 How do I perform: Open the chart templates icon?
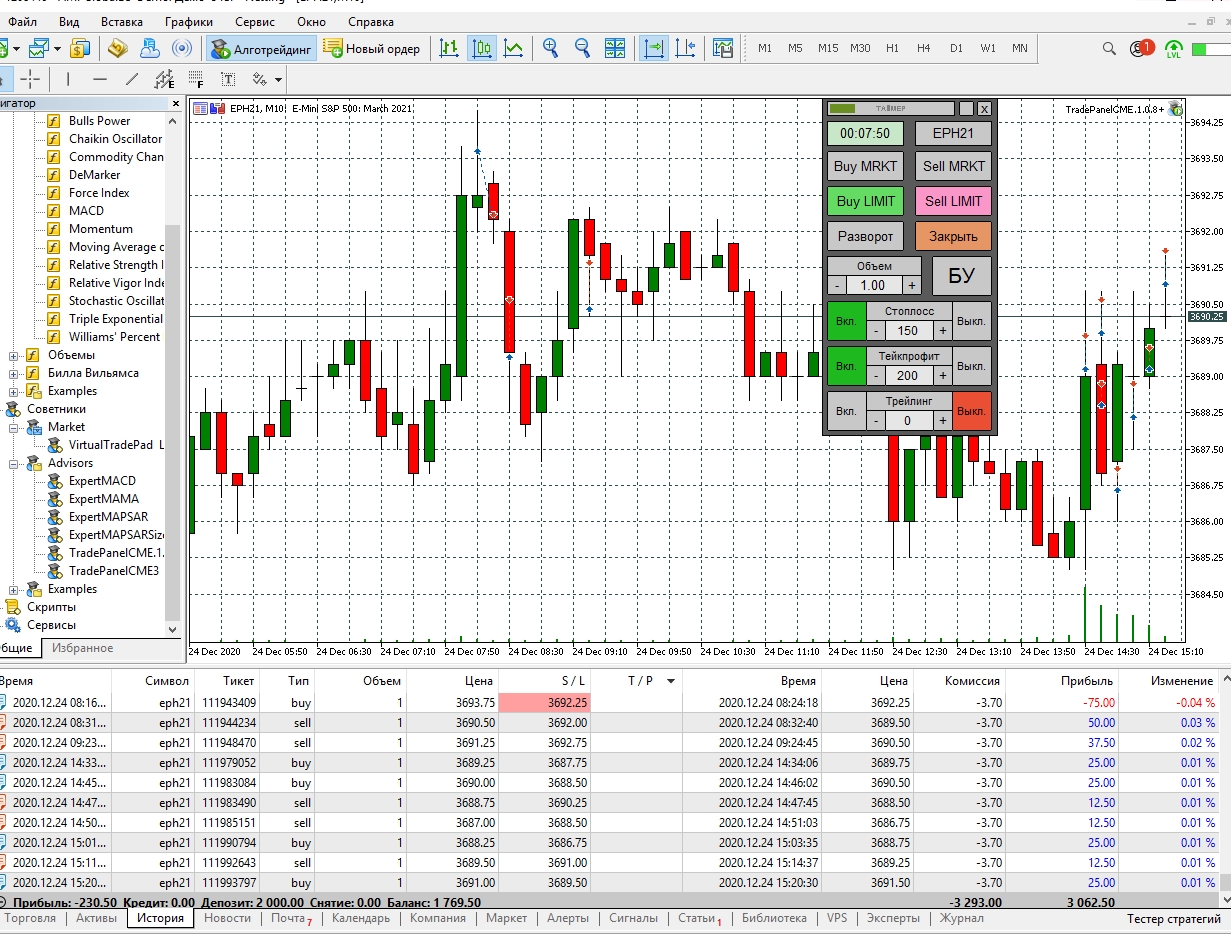click(x=723, y=48)
